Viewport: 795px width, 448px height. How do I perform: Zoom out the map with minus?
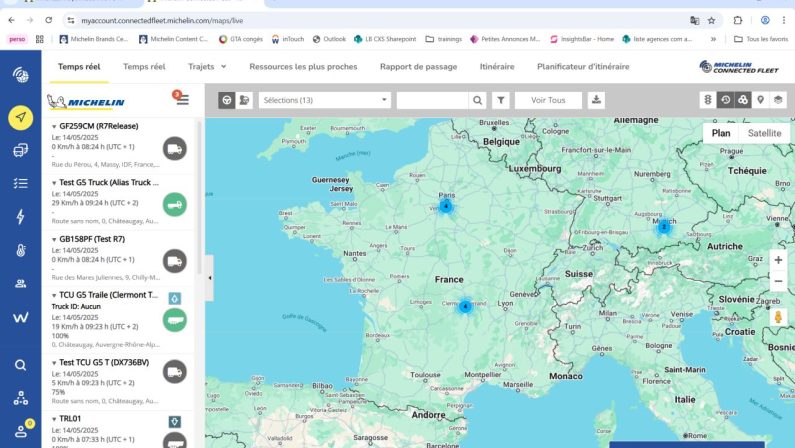(778, 281)
